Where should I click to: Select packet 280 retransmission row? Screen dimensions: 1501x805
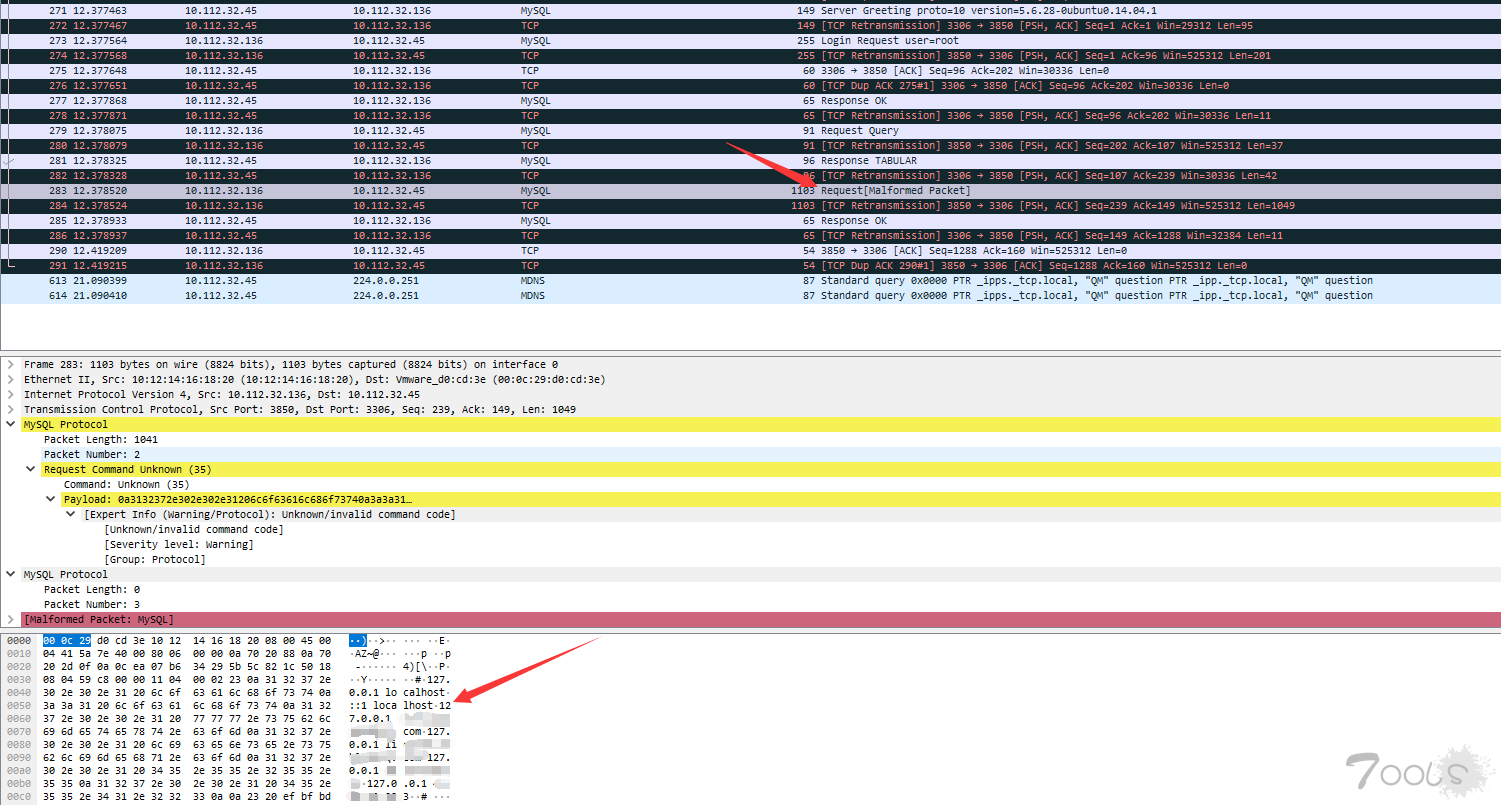coord(750,145)
